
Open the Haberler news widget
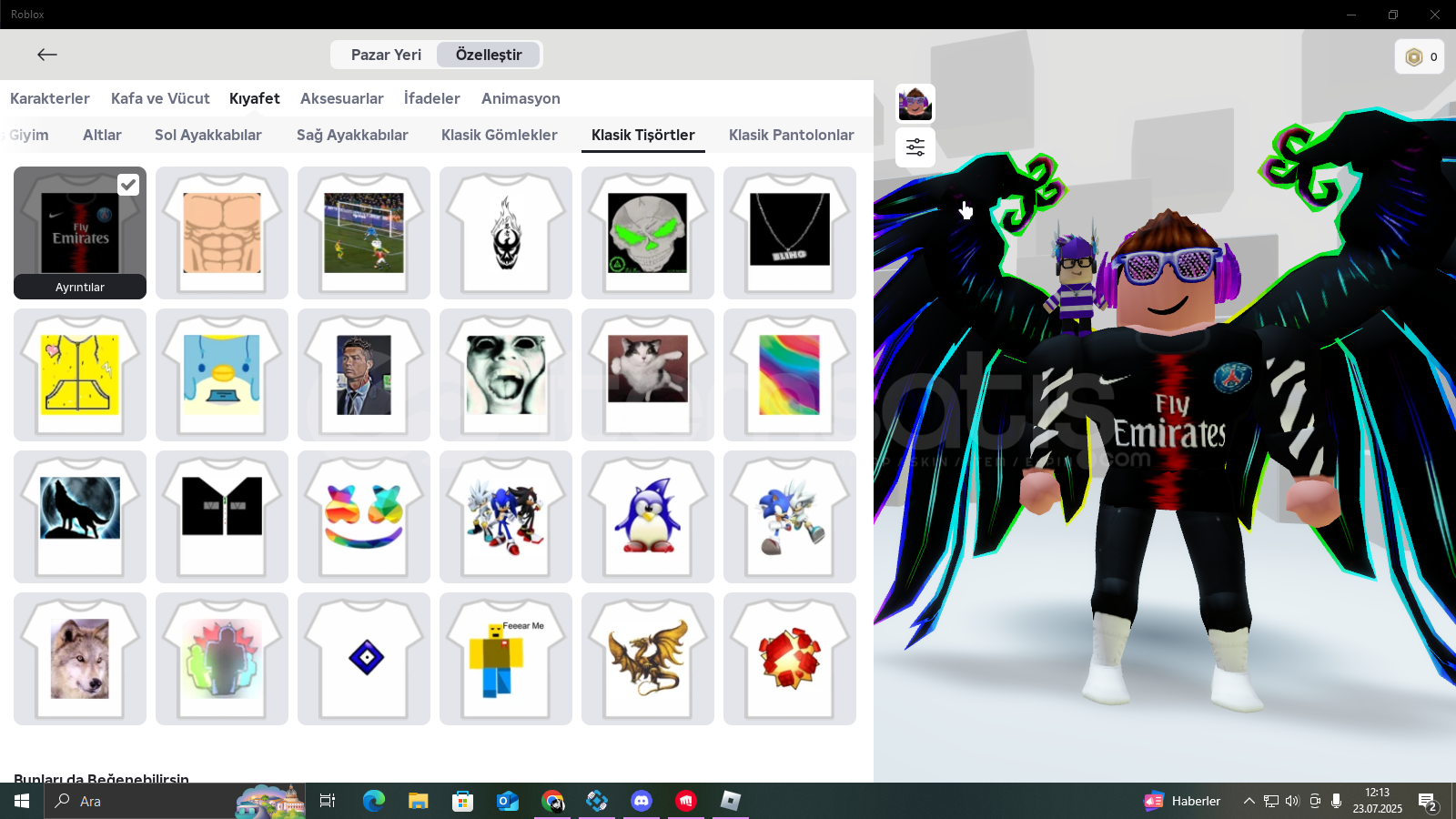coord(1182,801)
